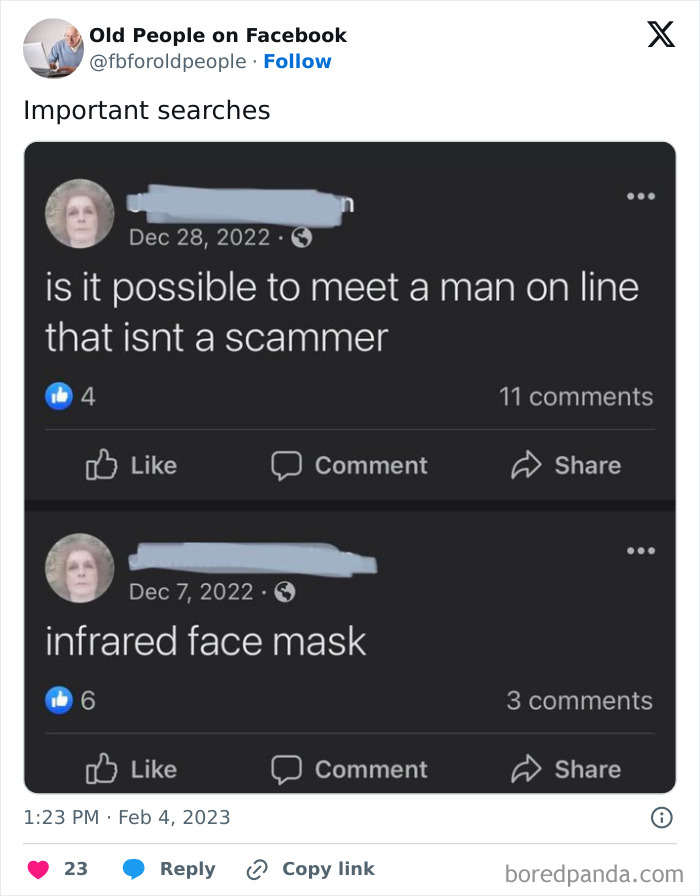This screenshot has height=896, width=700.
Task: Open the options menu on the Dec 28 post
Action: (640, 196)
